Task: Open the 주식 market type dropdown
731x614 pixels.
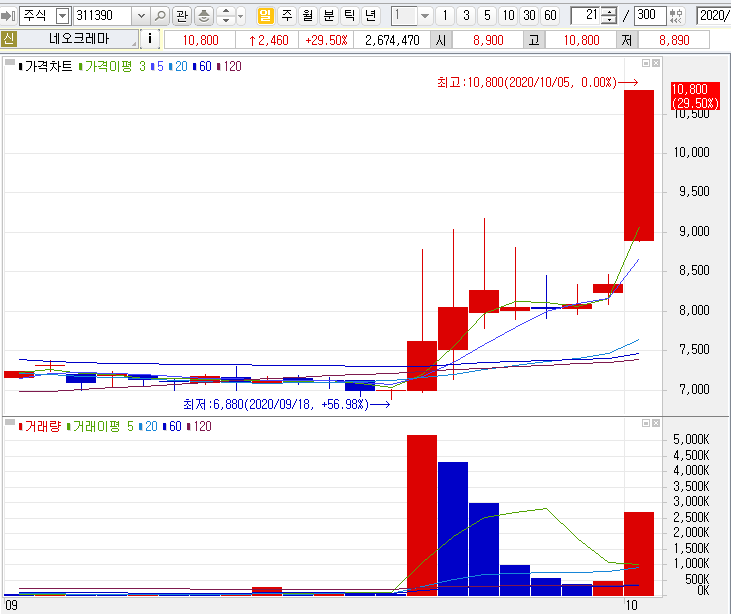Action: point(63,16)
